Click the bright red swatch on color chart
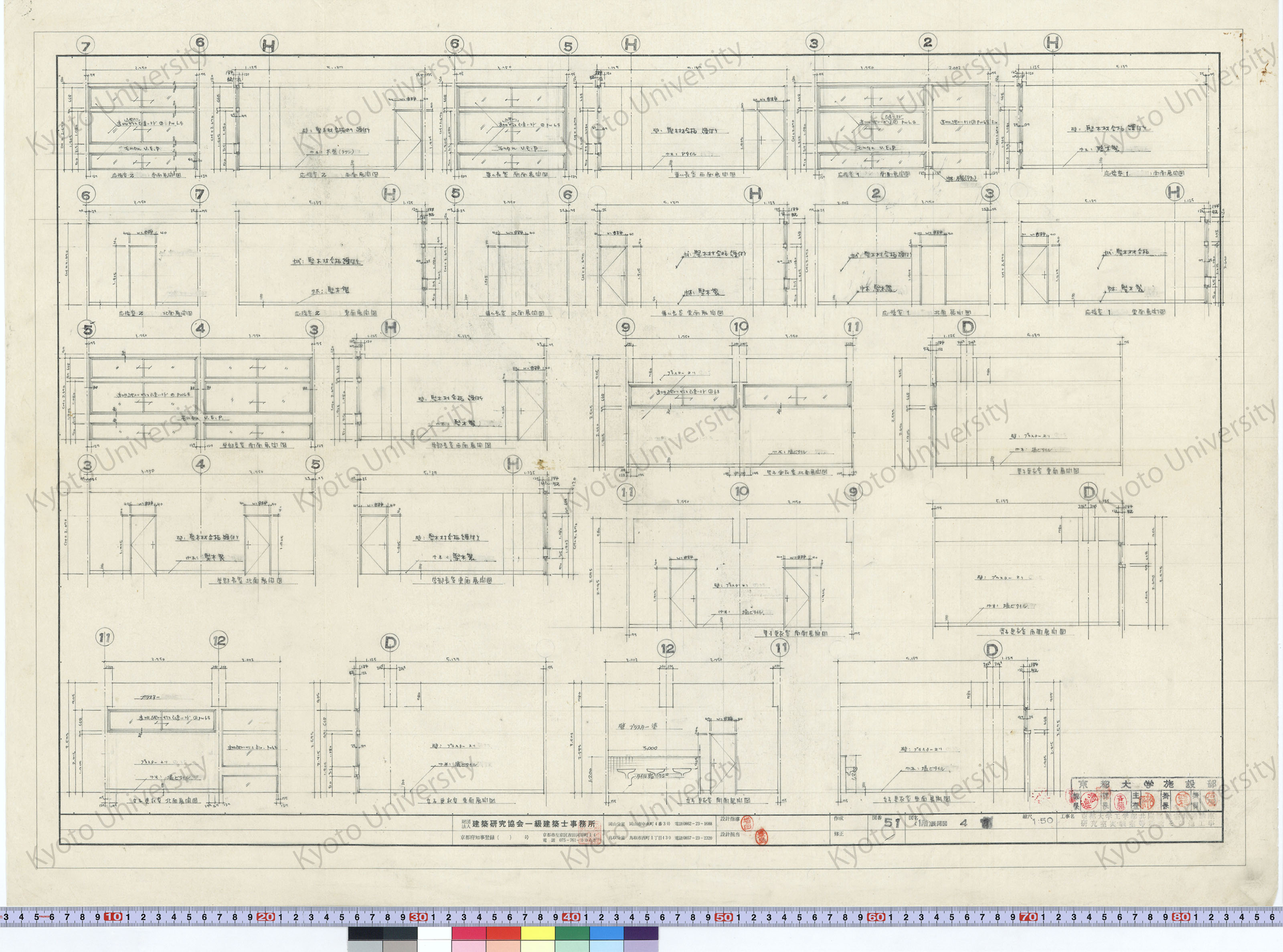The image size is (1283, 952). pos(503,933)
